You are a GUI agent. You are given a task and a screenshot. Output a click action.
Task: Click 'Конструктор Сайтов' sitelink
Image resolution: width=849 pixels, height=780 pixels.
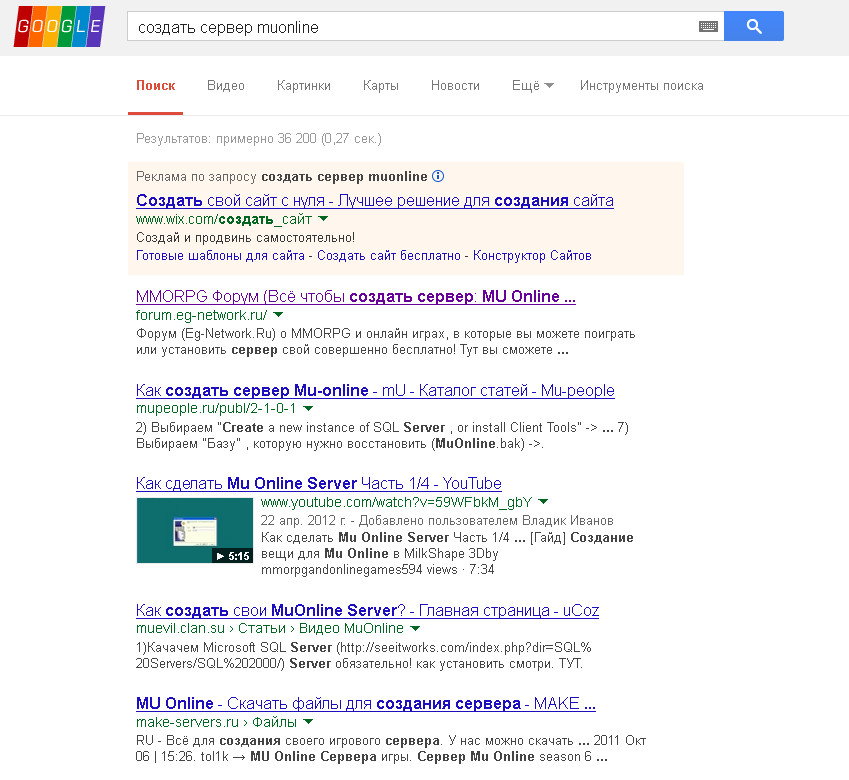tap(532, 255)
